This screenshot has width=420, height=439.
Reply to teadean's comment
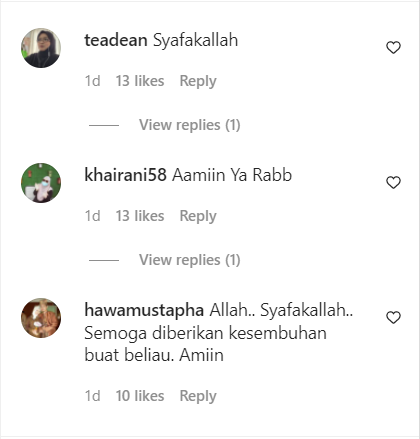(x=198, y=81)
